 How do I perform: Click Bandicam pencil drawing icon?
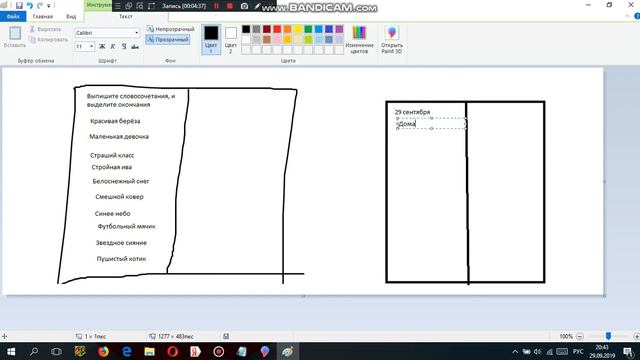tap(257, 6)
